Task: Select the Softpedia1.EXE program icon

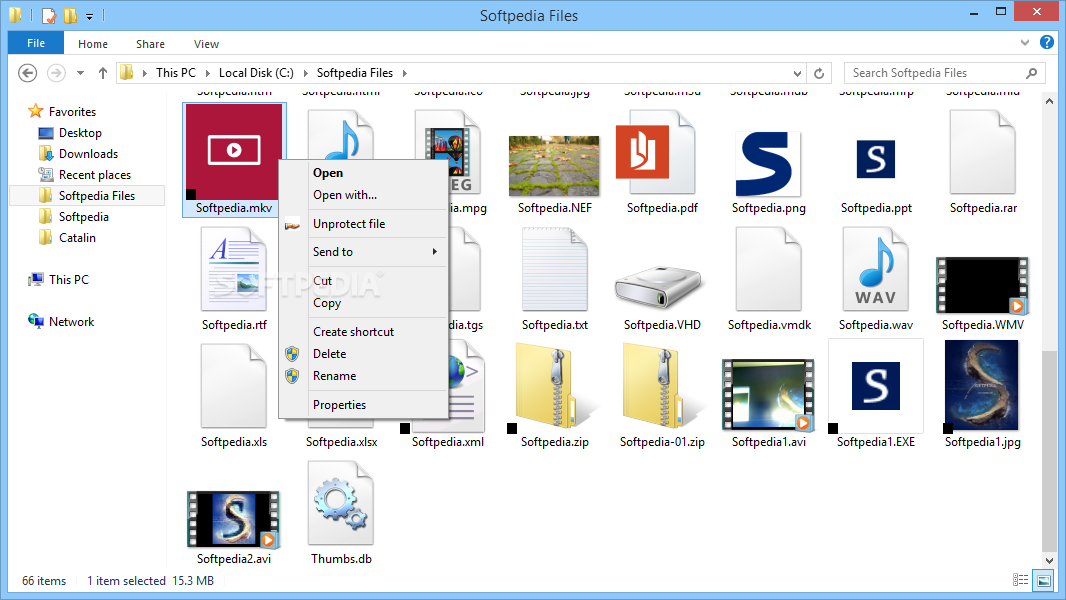Action: tap(876, 386)
